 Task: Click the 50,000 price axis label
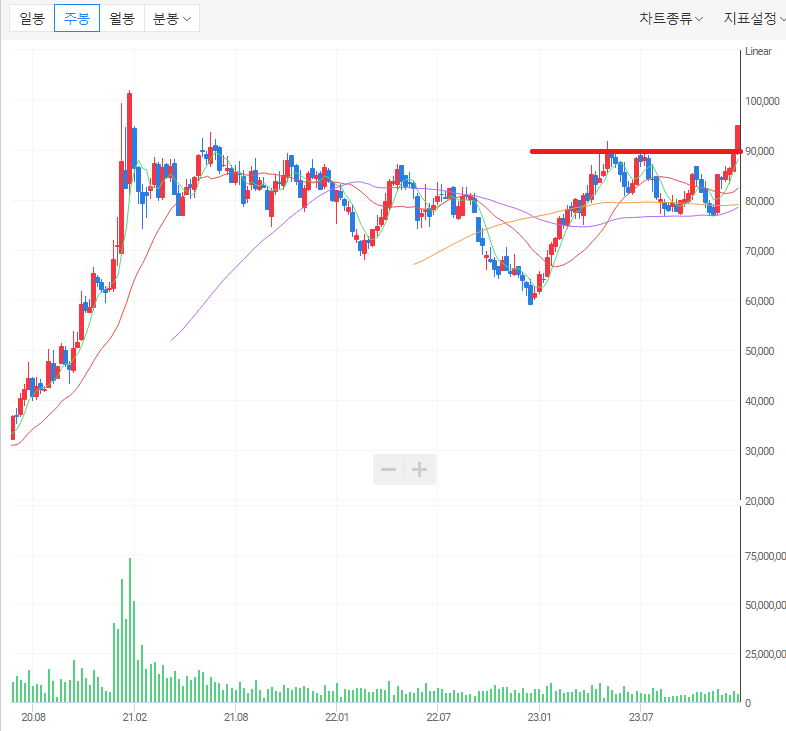pyautogui.click(x=759, y=351)
